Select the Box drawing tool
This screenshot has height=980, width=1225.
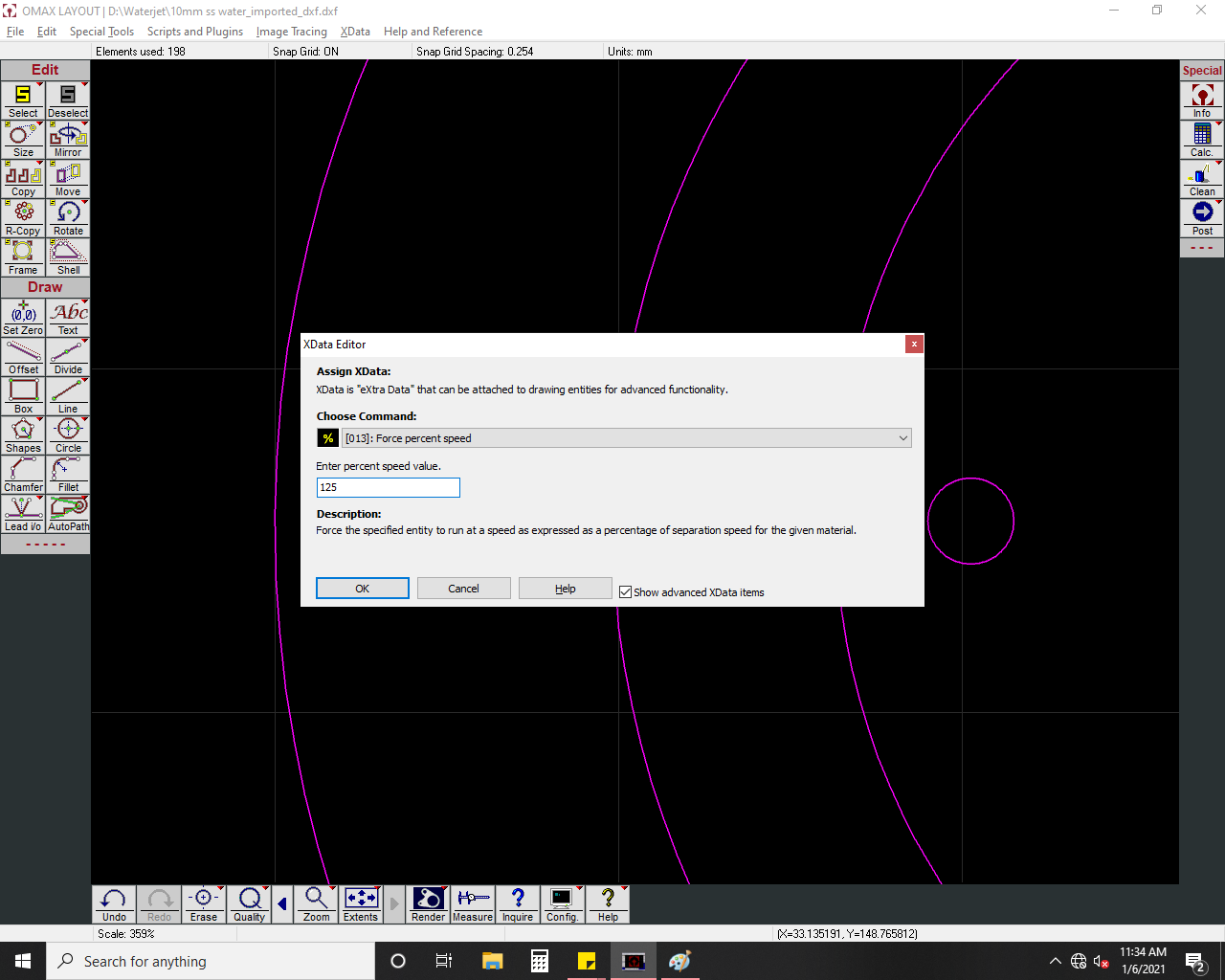click(23, 396)
